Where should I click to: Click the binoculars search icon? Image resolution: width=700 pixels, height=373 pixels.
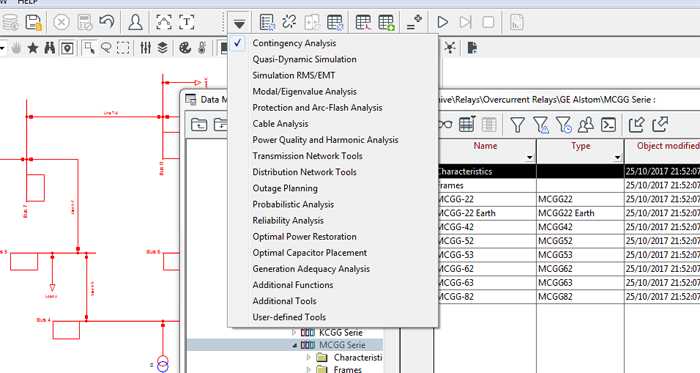coord(50,48)
